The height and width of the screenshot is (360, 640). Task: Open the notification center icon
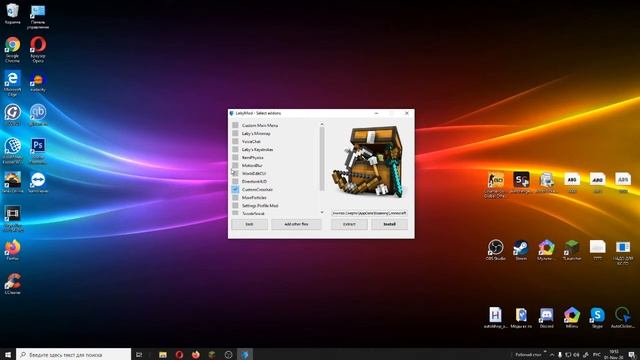632,355
